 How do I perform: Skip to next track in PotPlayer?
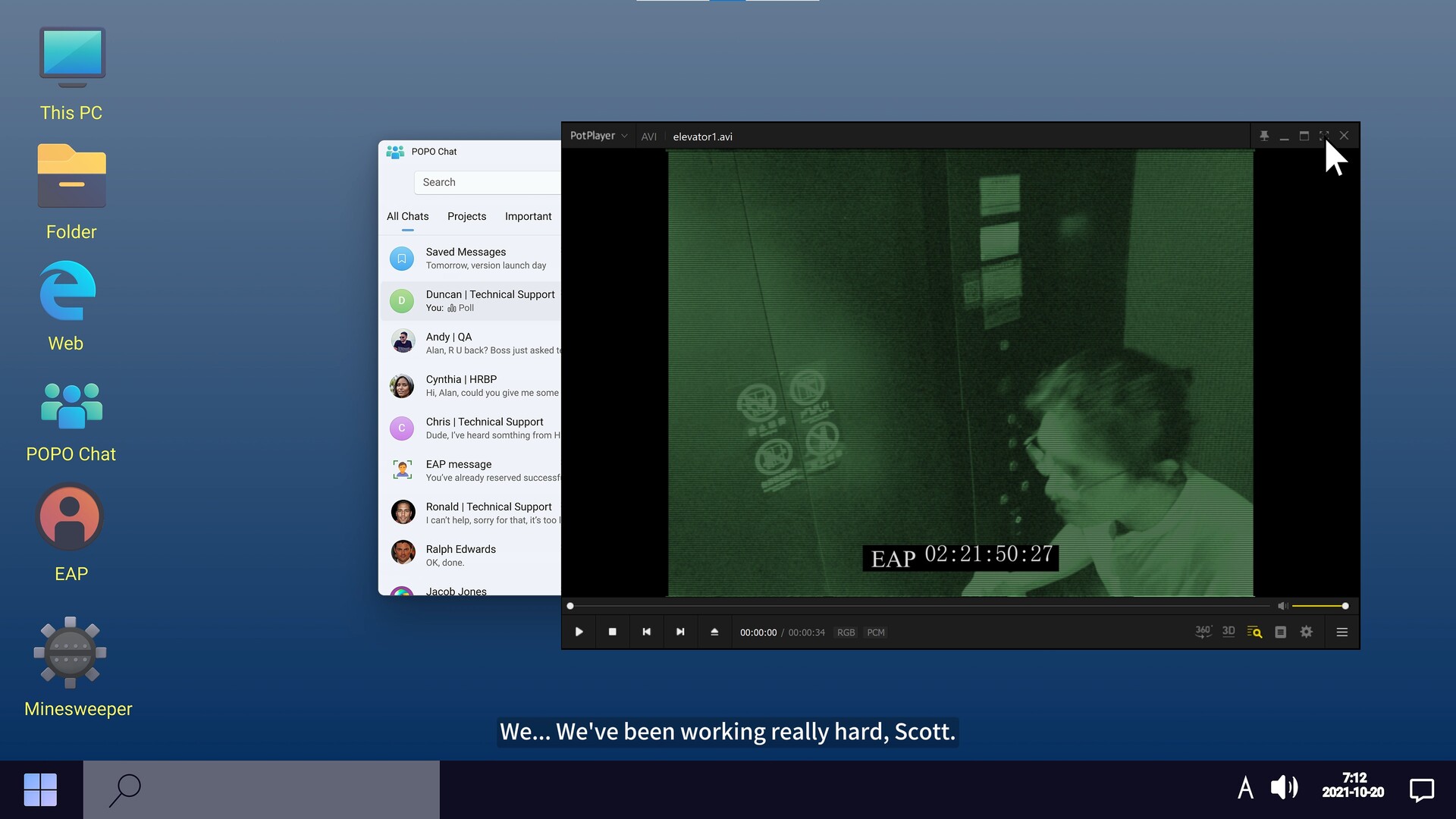[x=680, y=632]
